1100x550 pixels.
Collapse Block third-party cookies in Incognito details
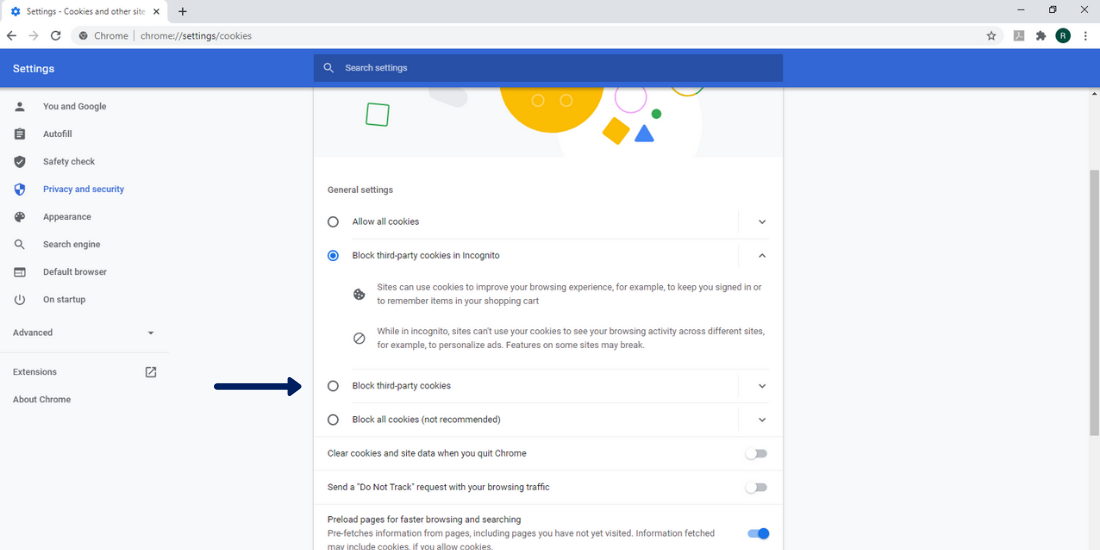[762, 256]
